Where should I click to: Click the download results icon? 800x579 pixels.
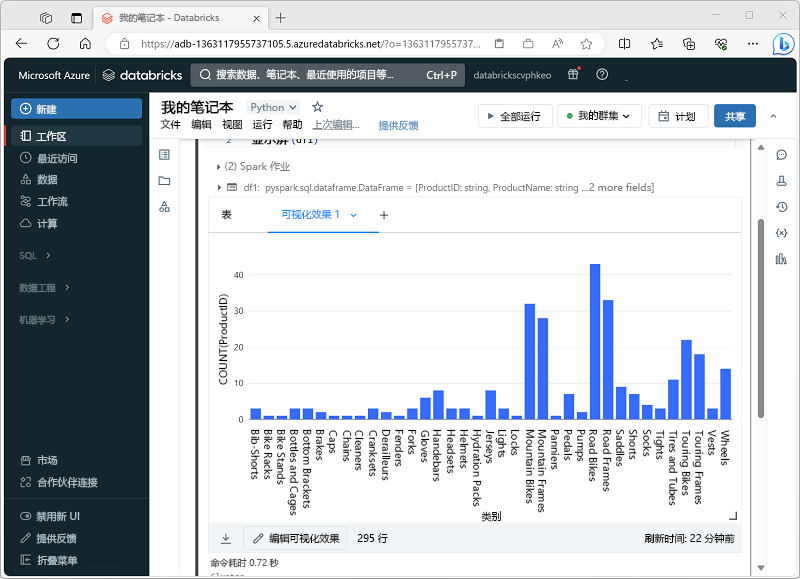pos(226,538)
